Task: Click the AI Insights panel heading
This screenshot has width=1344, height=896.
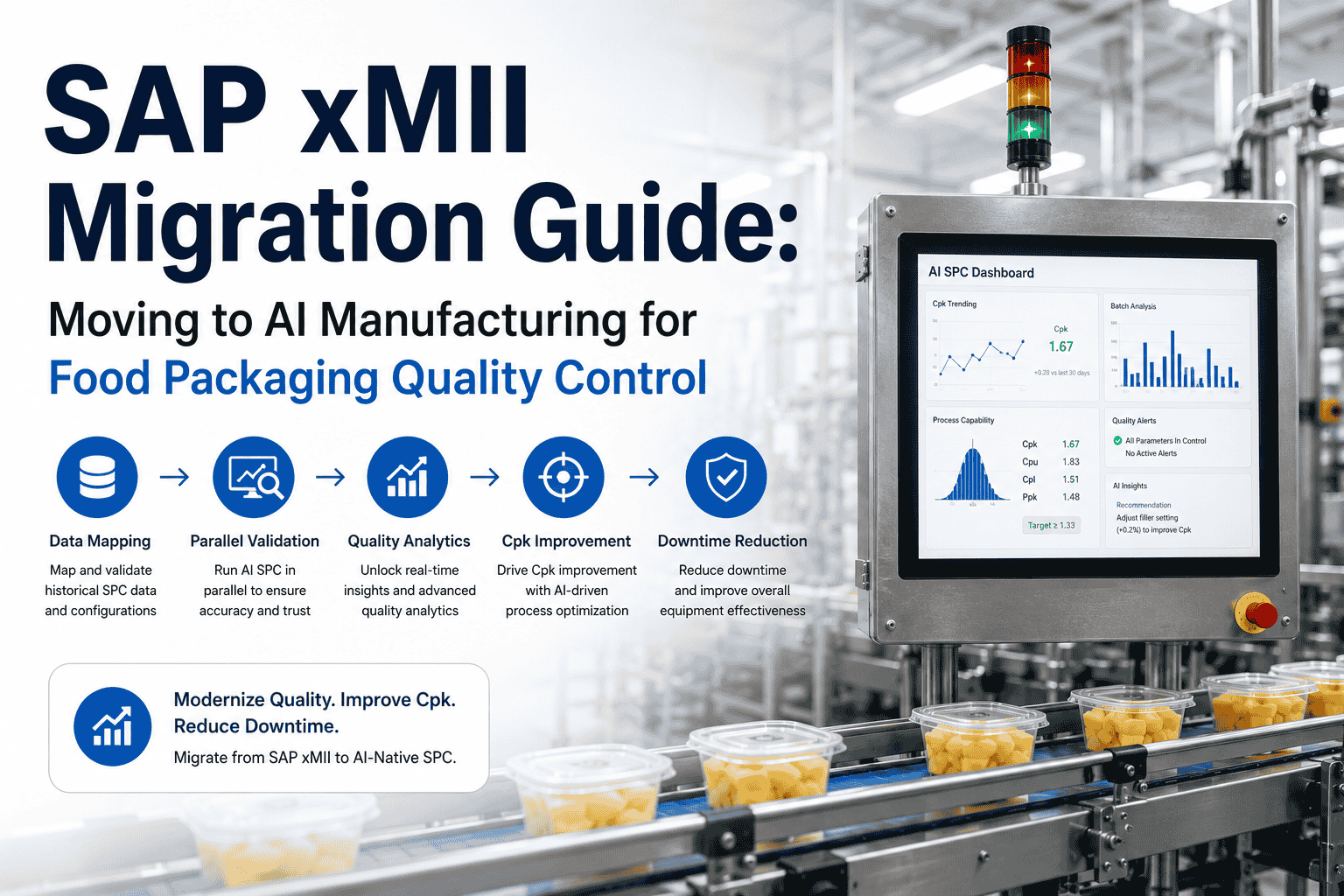Action: [x=1130, y=486]
